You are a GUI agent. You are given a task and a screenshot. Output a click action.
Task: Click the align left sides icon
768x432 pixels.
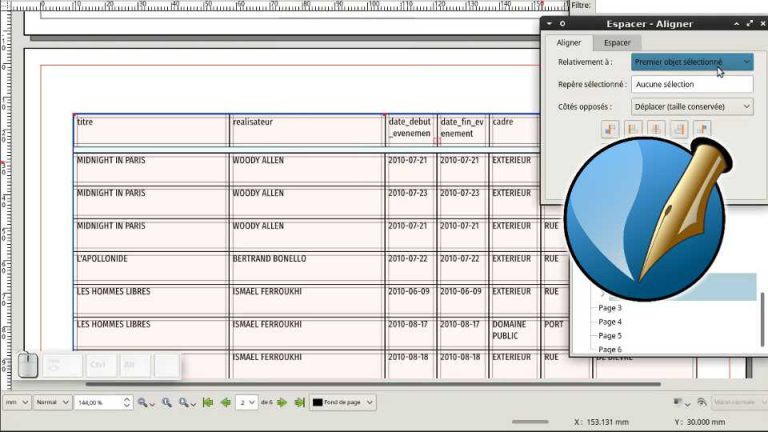pyautogui.click(x=633, y=129)
